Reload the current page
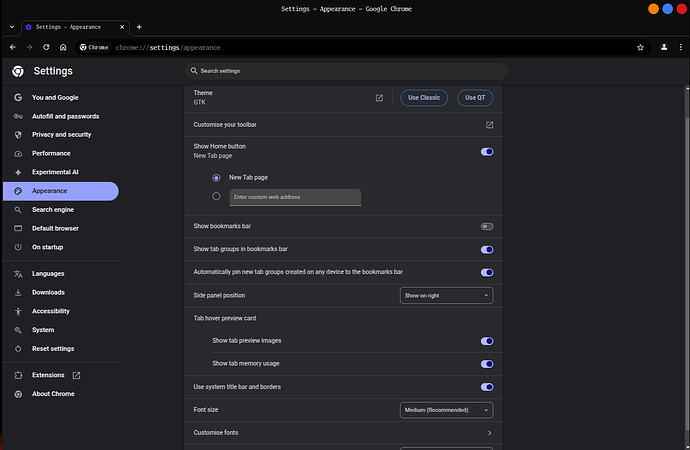The image size is (690, 450). pos(46,47)
